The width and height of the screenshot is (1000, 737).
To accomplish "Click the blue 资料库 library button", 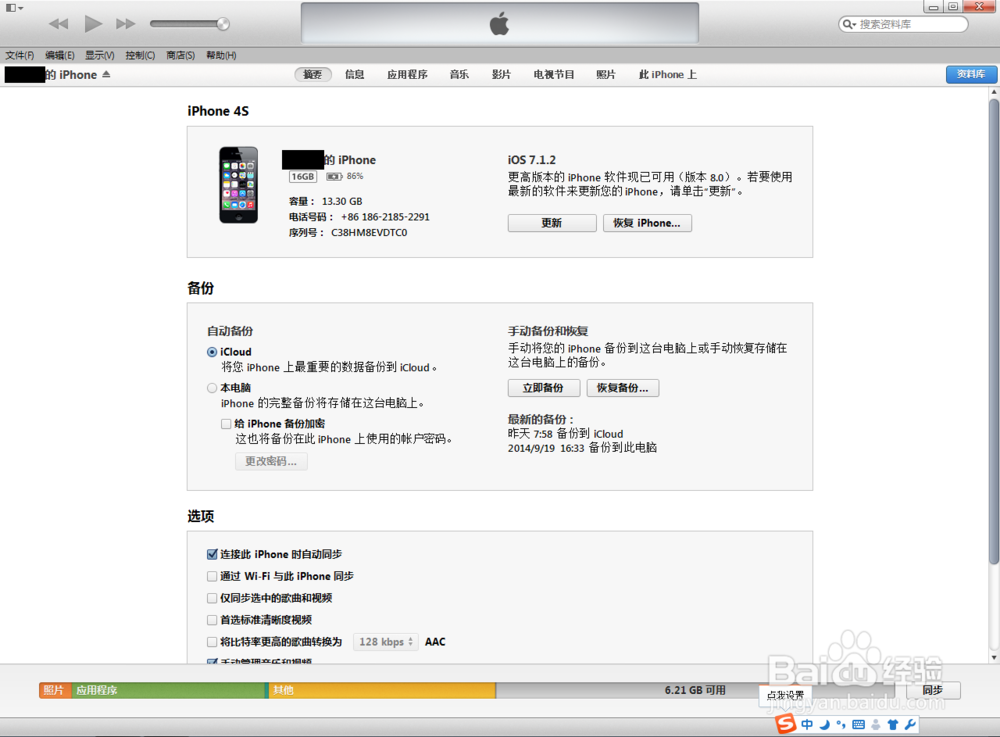I will coord(971,75).
